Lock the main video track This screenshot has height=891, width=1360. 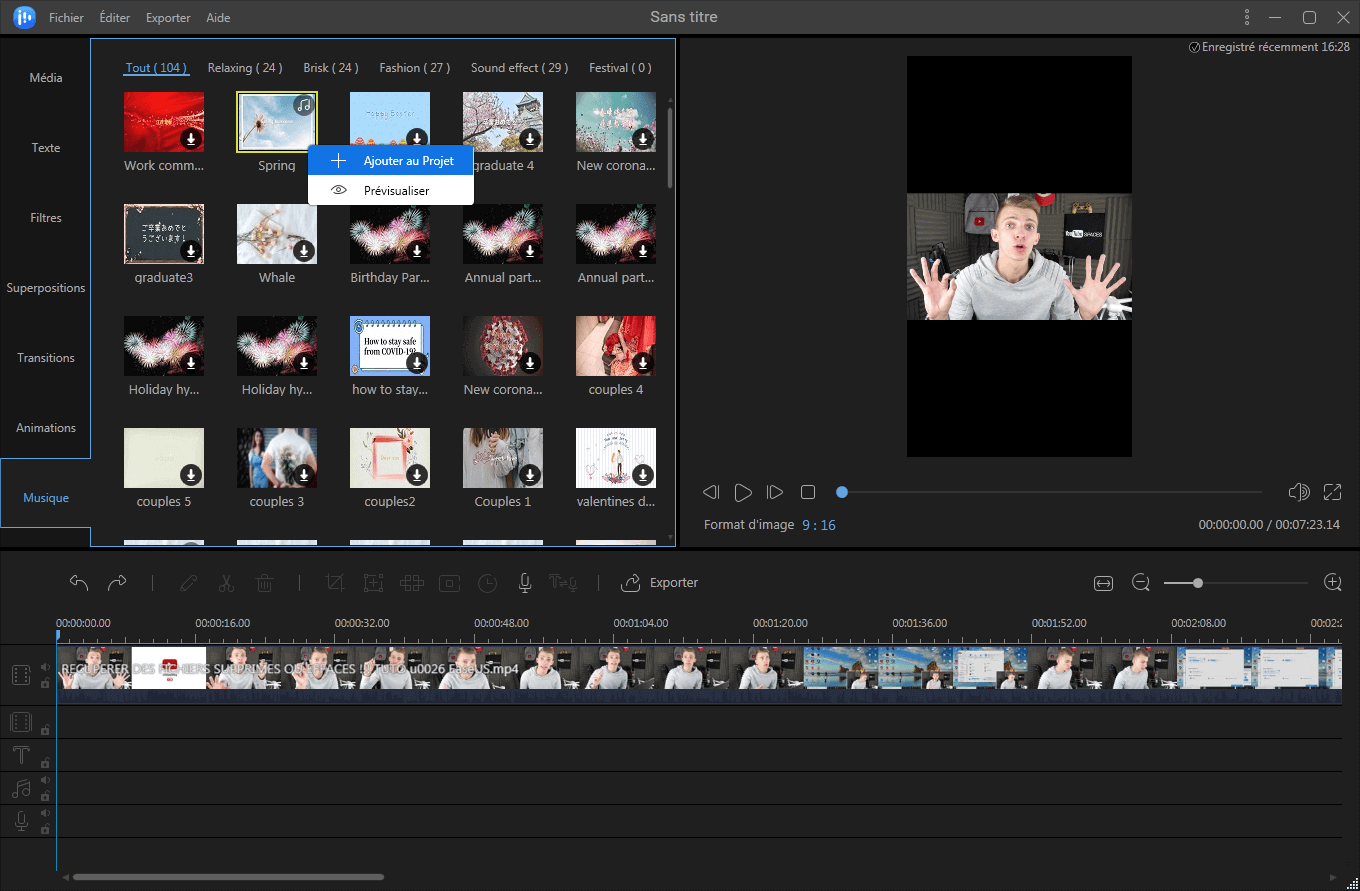[45, 683]
